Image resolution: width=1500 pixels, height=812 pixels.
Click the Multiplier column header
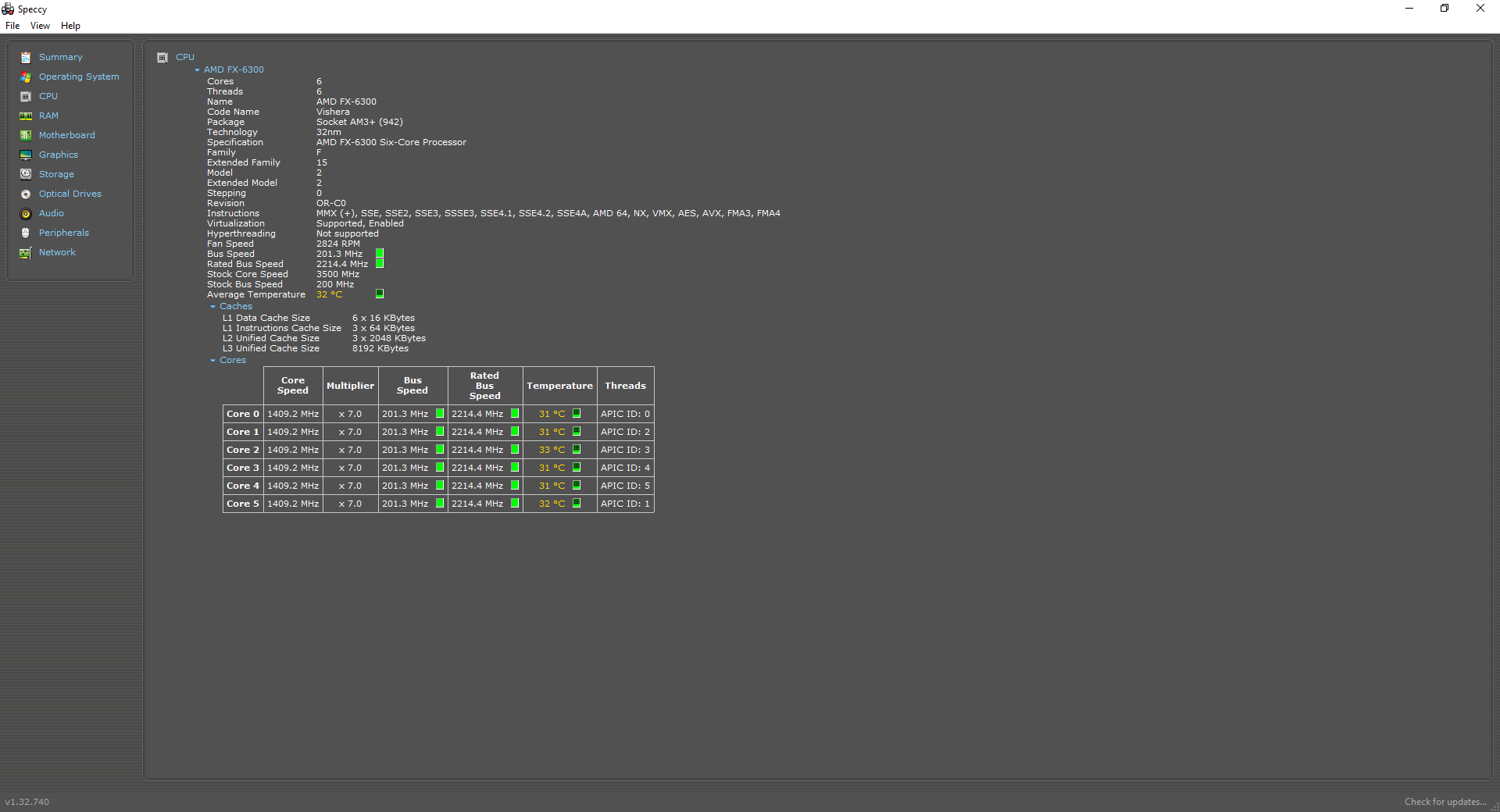(x=350, y=386)
